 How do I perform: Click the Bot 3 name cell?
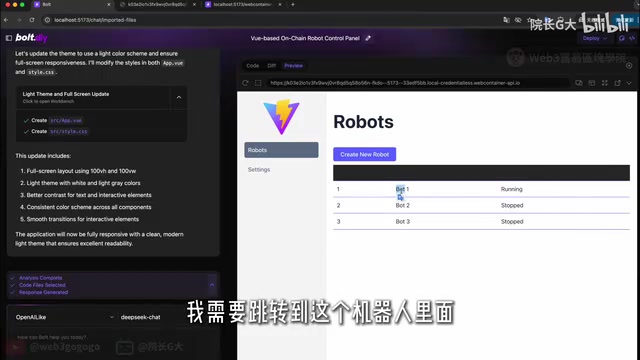(402, 222)
